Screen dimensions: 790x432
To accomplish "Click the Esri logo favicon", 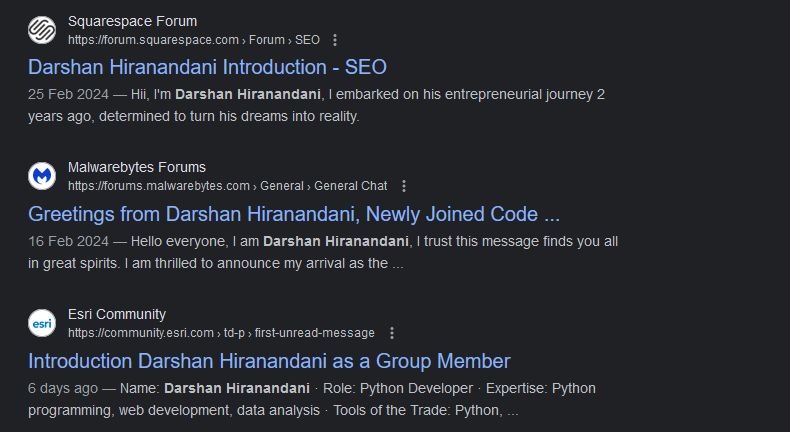I will click(41, 323).
